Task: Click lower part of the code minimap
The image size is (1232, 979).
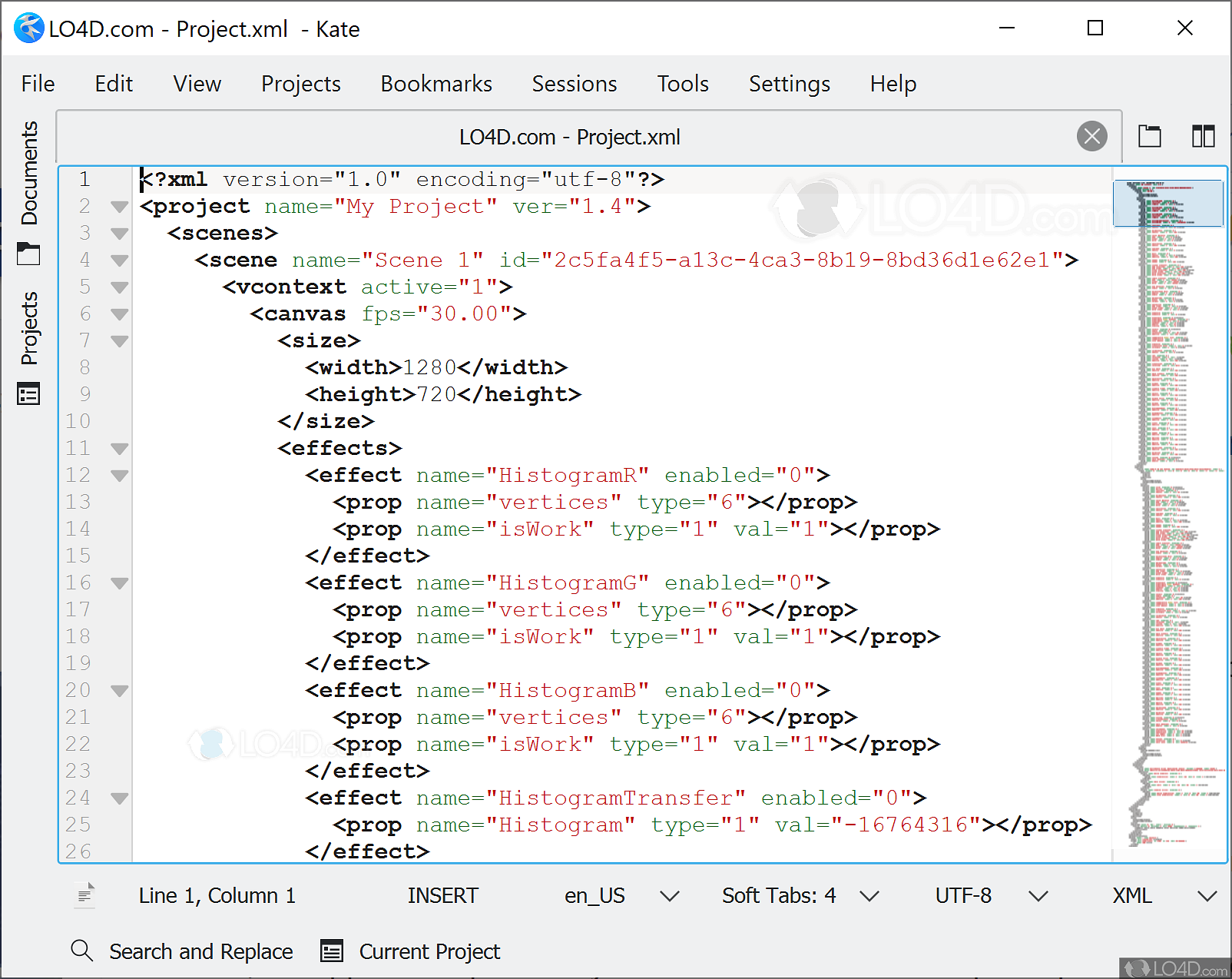Action: pyautogui.click(x=1168, y=768)
